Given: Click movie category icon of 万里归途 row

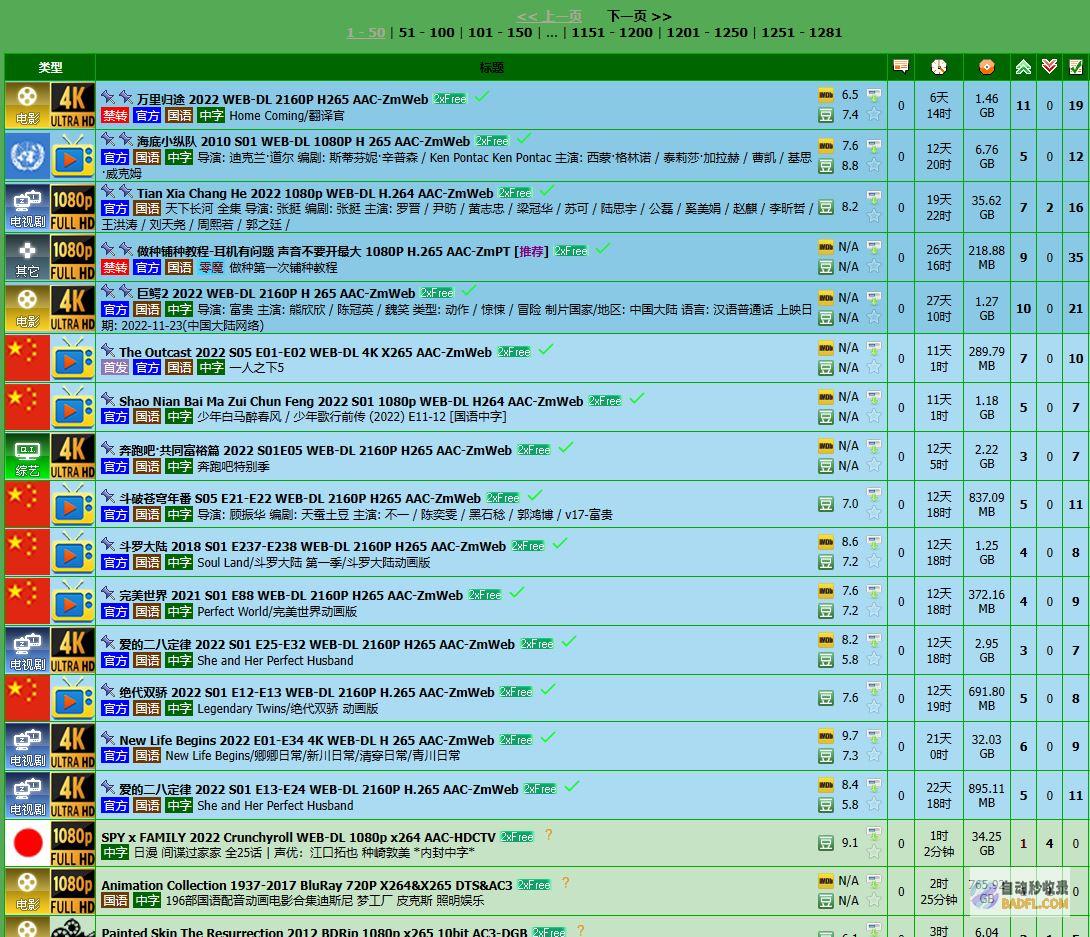Looking at the screenshot, I should [x=27, y=105].
